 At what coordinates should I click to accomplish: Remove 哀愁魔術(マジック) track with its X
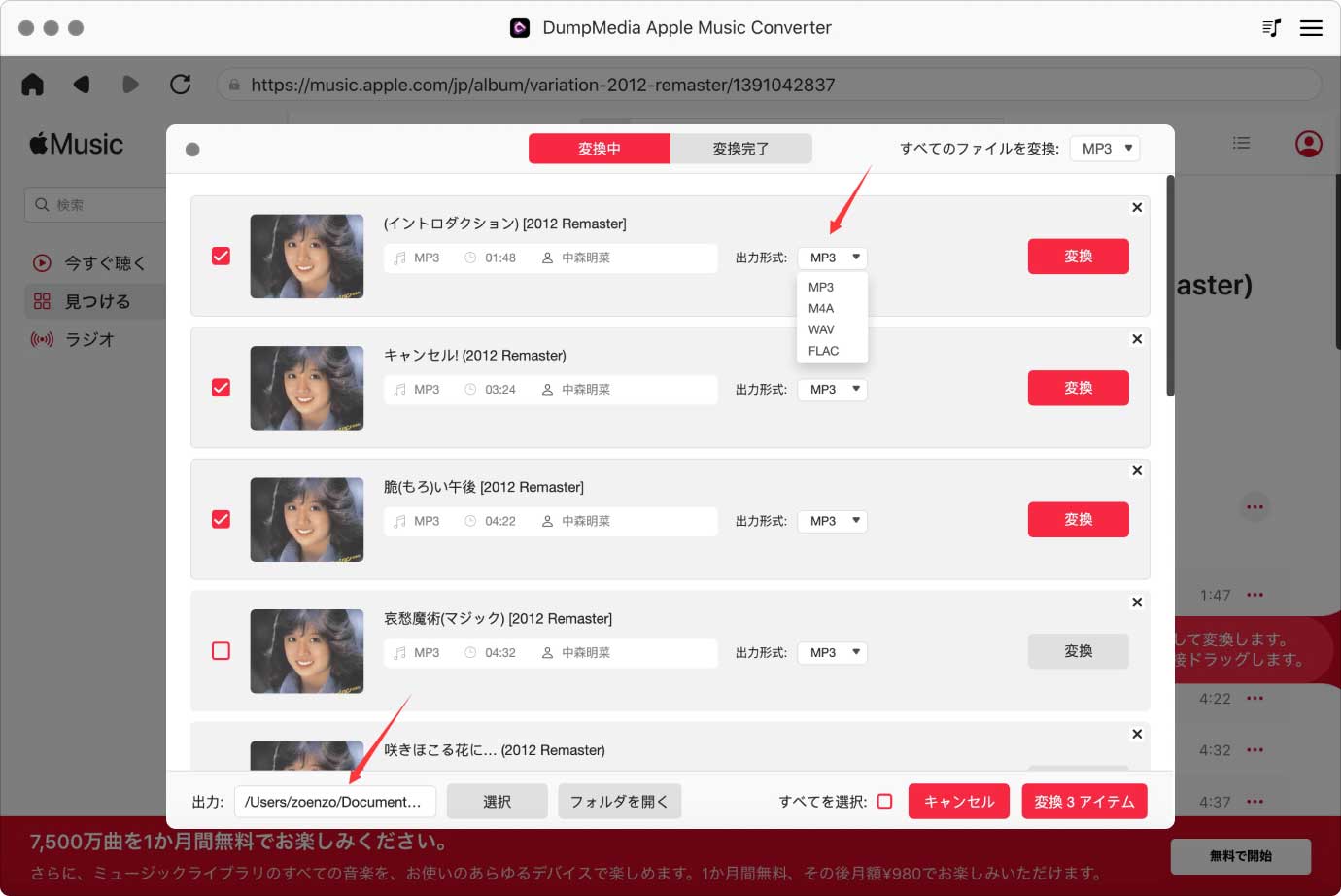(x=1137, y=603)
